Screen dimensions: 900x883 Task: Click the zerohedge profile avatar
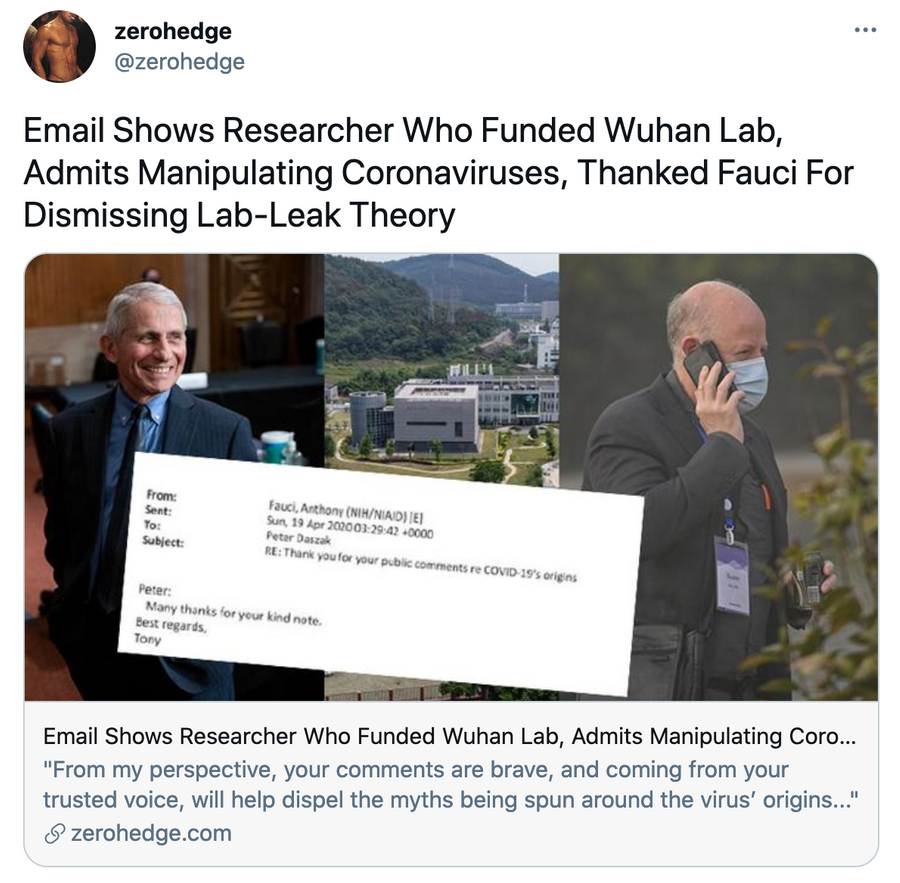59,47
